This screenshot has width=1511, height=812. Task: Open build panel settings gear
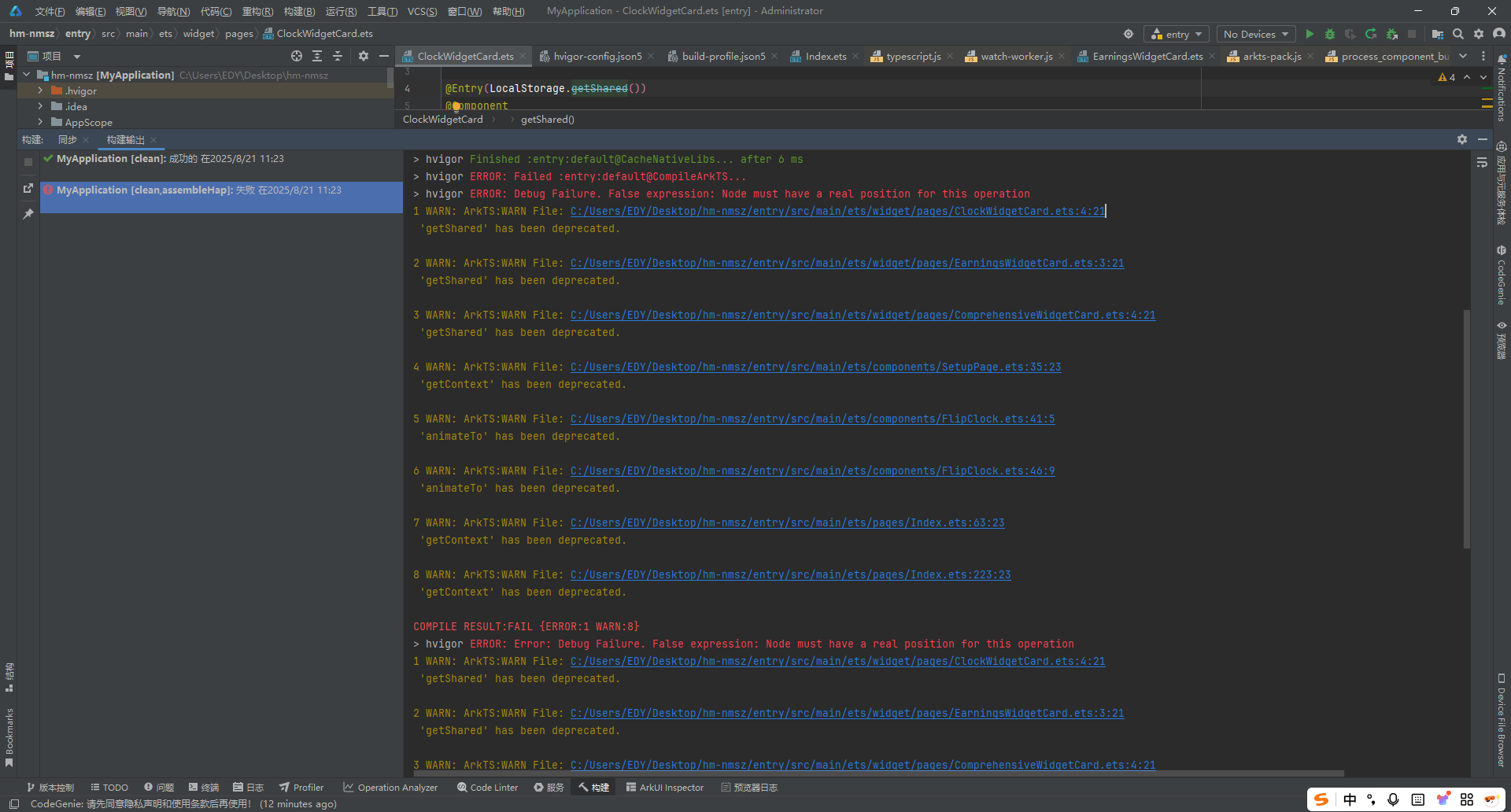(1462, 139)
